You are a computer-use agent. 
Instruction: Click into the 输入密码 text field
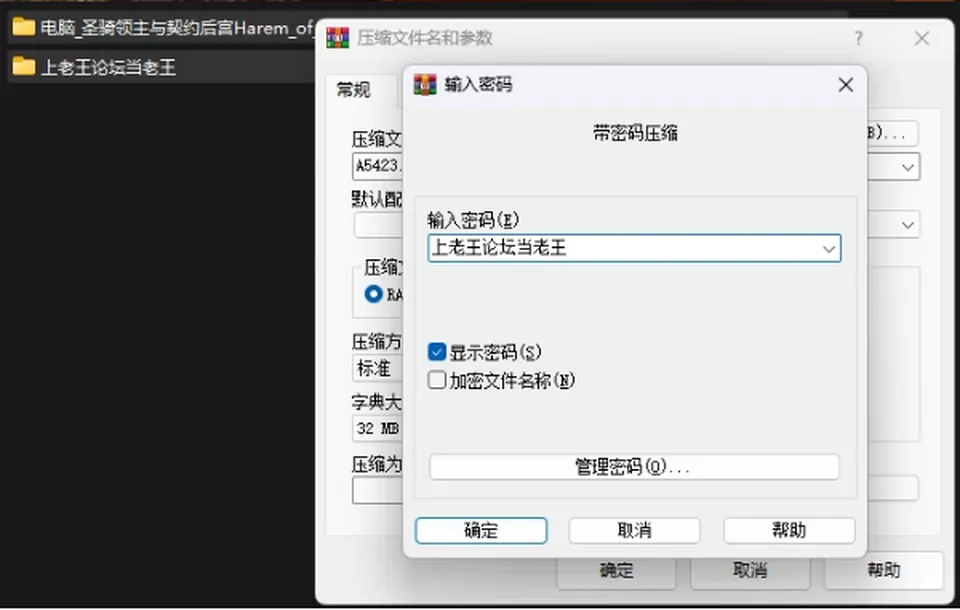pos(624,249)
